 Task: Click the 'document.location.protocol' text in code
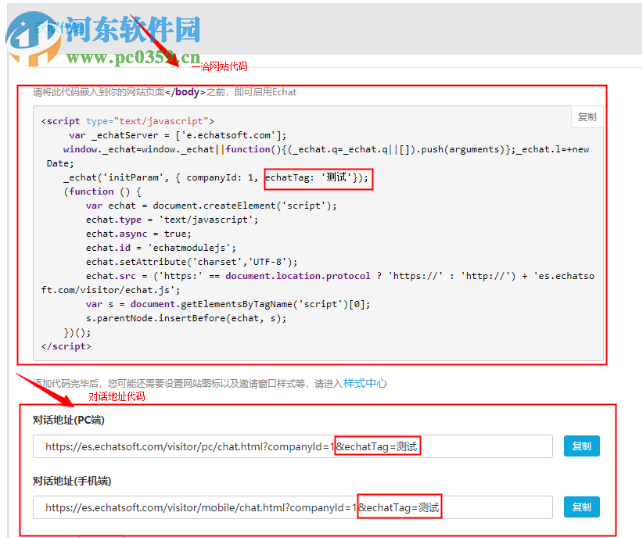298,276
